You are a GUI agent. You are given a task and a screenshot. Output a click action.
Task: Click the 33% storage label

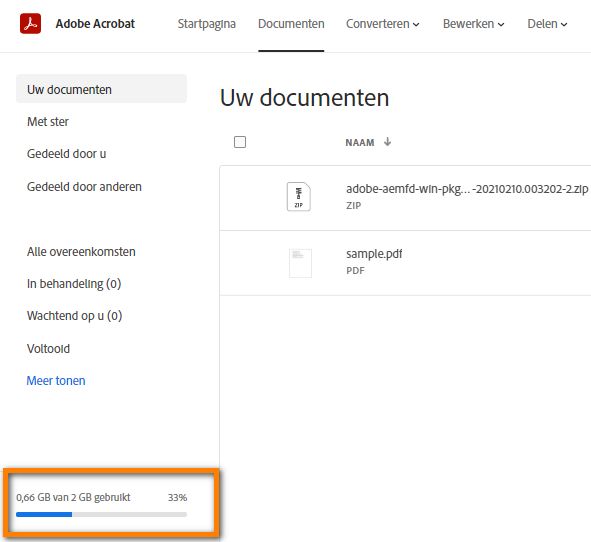pyautogui.click(x=177, y=498)
